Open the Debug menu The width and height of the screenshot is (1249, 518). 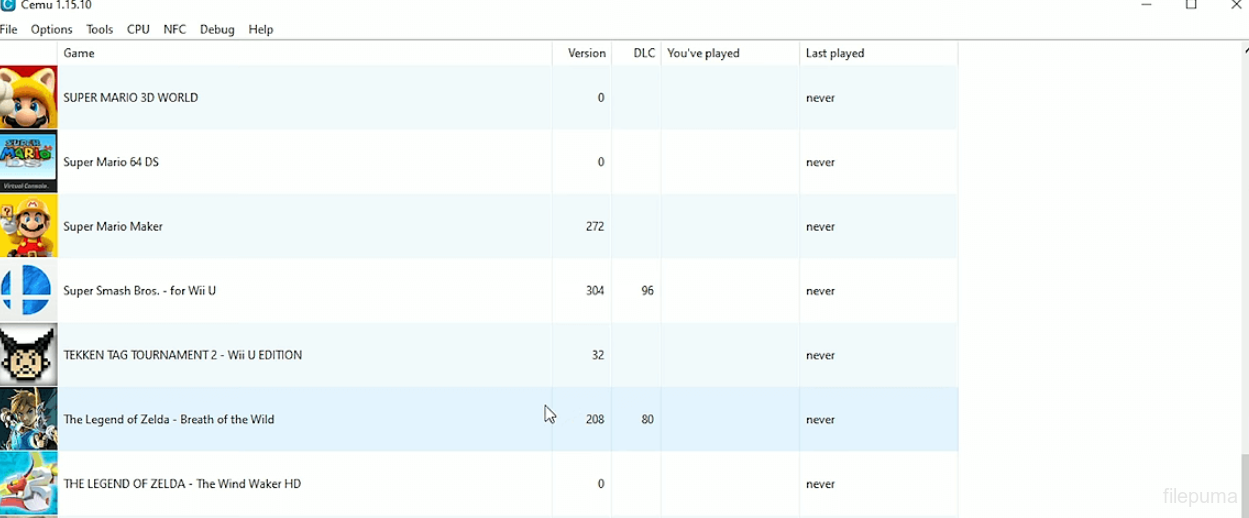(x=217, y=29)
